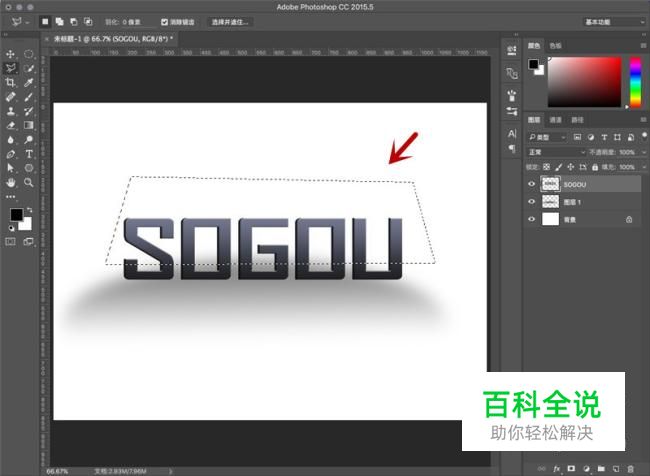Viewport: 650px width, 476px height.
Task: Add a layer style with fx button
Action: [x=556, y=469]
